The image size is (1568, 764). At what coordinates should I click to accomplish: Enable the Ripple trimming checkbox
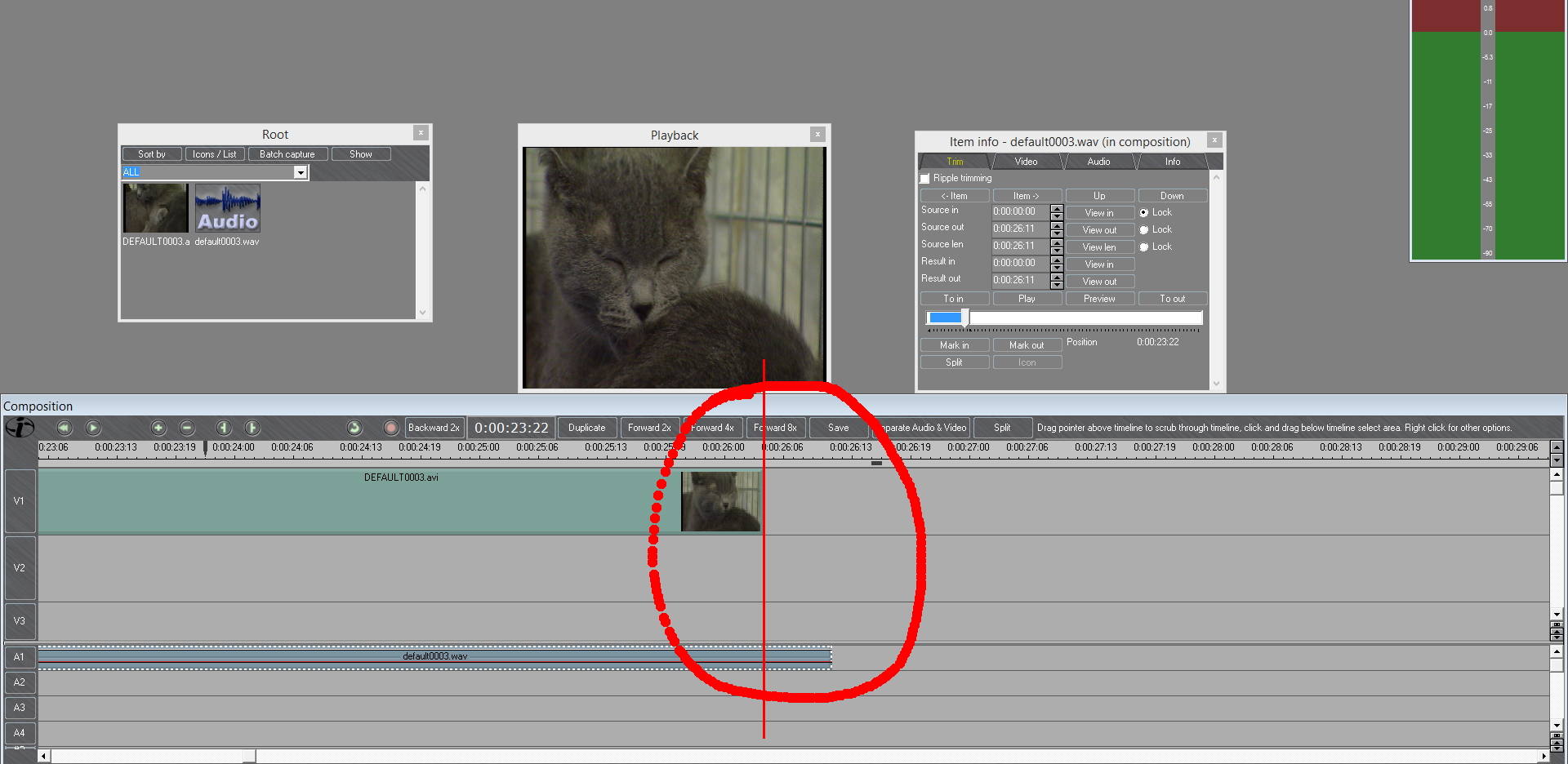tap(925, 179)
